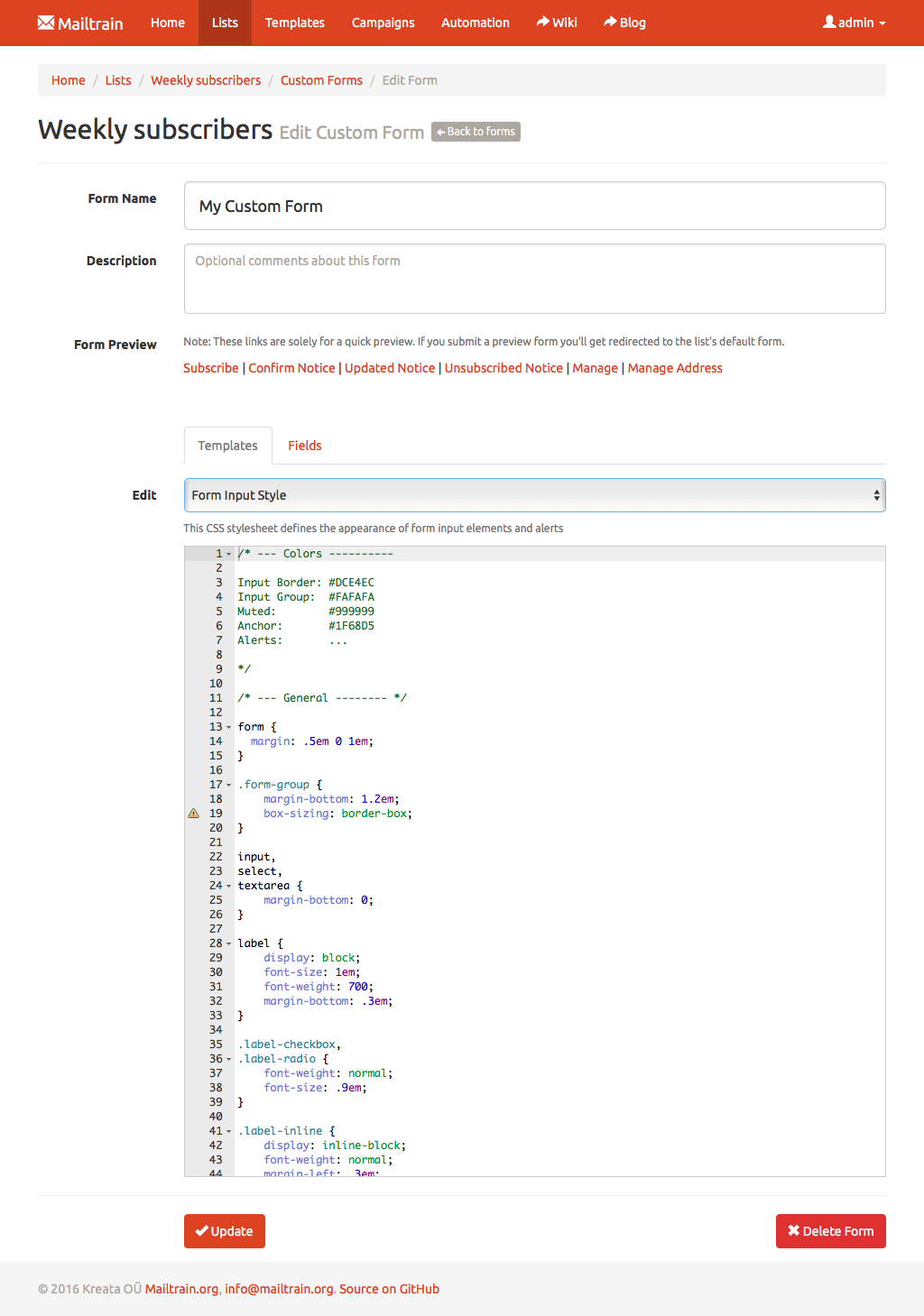Open the Wiki link with arrow icon
Screen dimensions: 924x1316
[x=557, y=23]
